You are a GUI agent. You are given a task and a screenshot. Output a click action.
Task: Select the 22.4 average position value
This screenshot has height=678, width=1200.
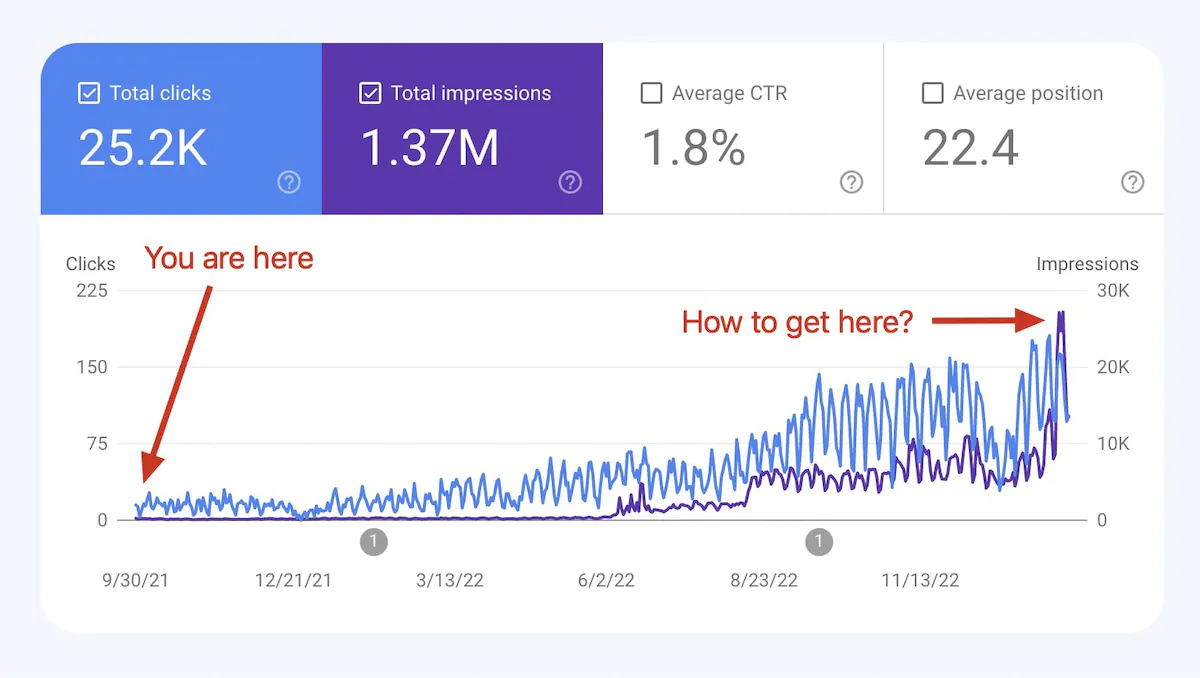click(x=970, y=148)
